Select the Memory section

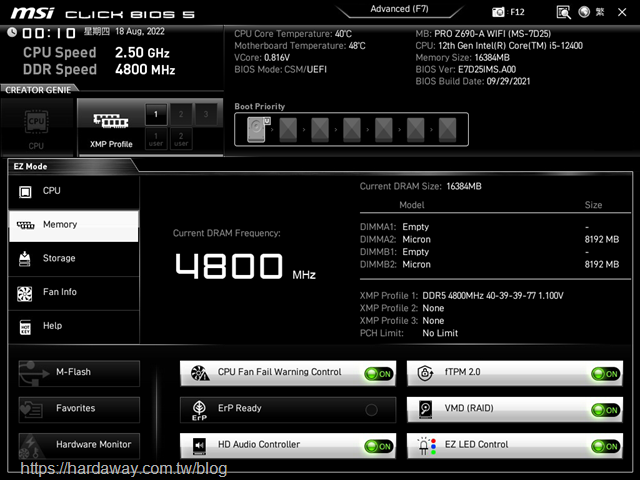click(74, 226)
